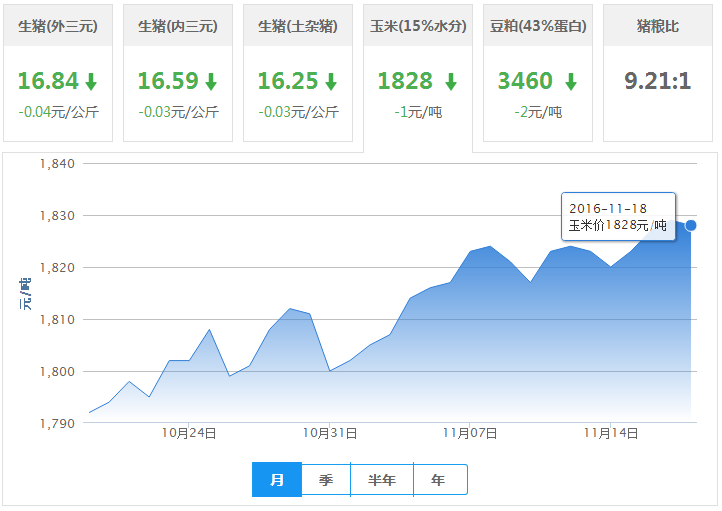
Task: Open the 豆粕(43%蛋白) price card
Action: pos(538,73)
